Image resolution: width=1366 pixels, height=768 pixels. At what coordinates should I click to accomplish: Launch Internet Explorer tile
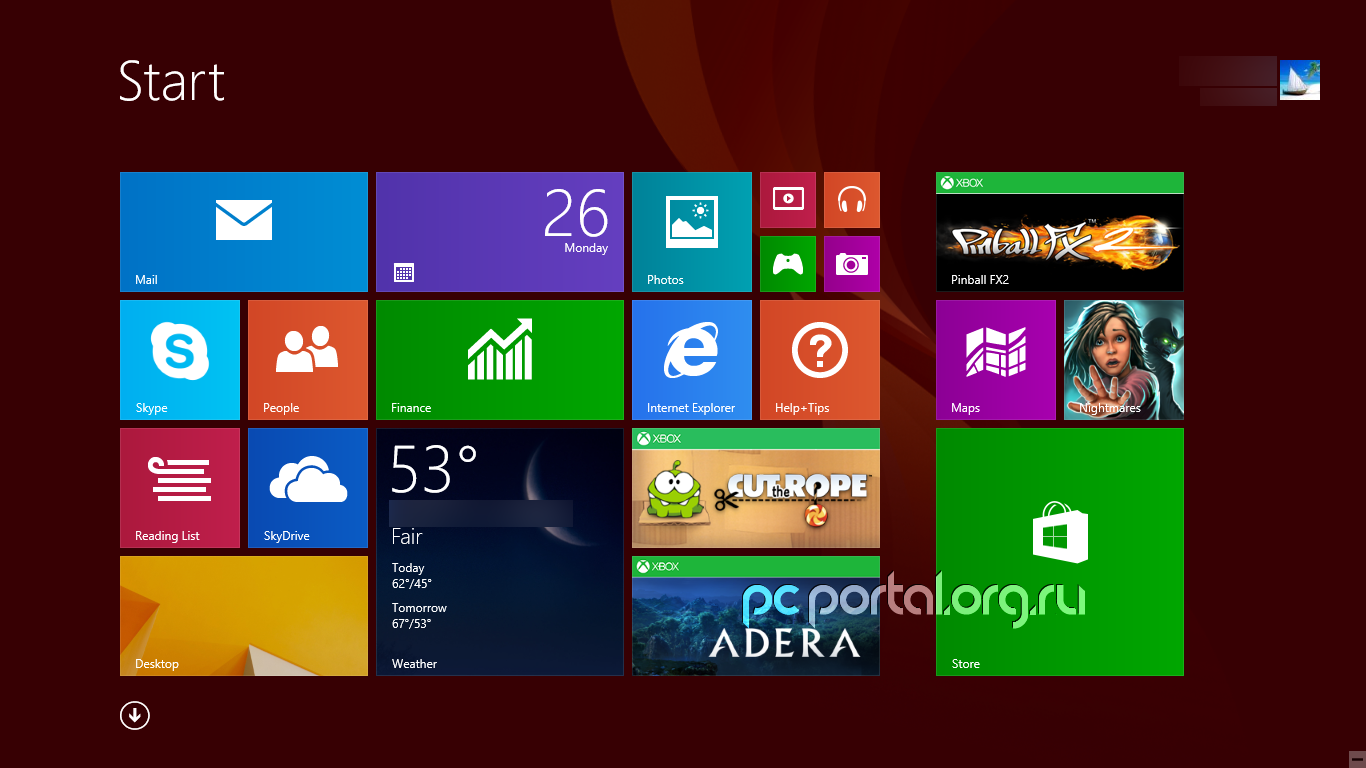coord(692,360)
